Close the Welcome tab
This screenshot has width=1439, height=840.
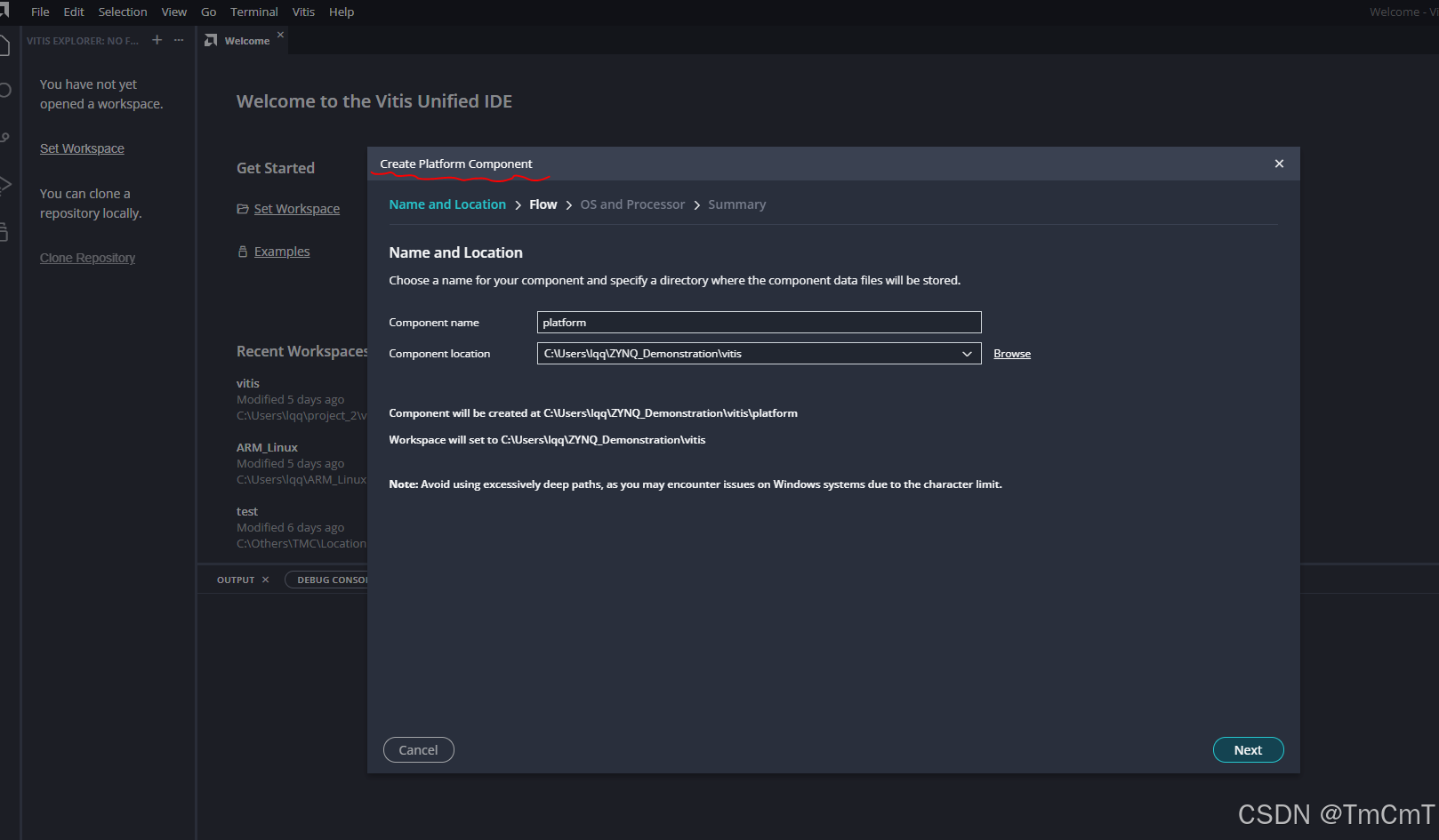click(280, 35)
